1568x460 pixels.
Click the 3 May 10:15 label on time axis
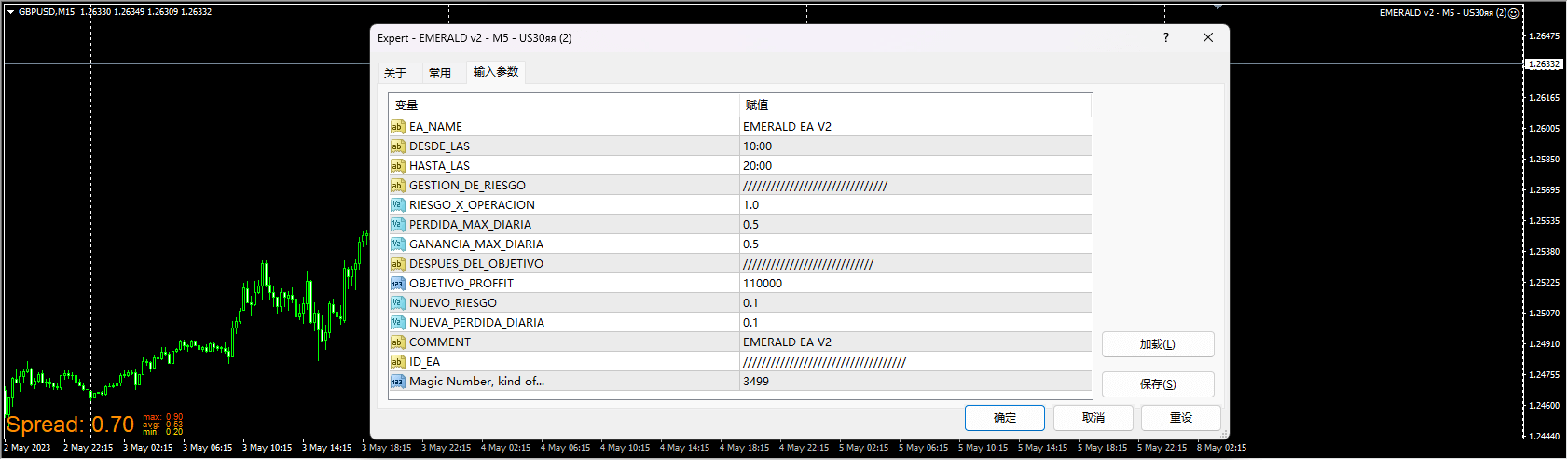[x=268, y=448]
